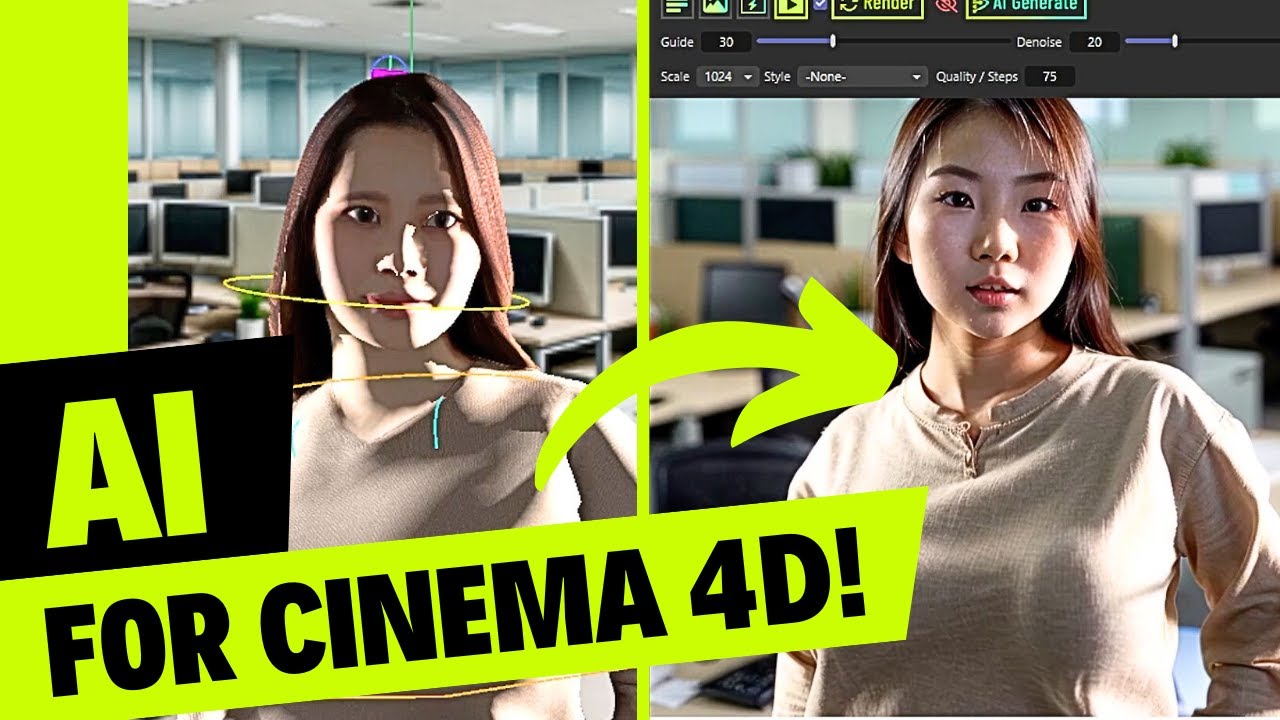
Task: Click the play arrow icon button
Action: [x=790, y=6]
